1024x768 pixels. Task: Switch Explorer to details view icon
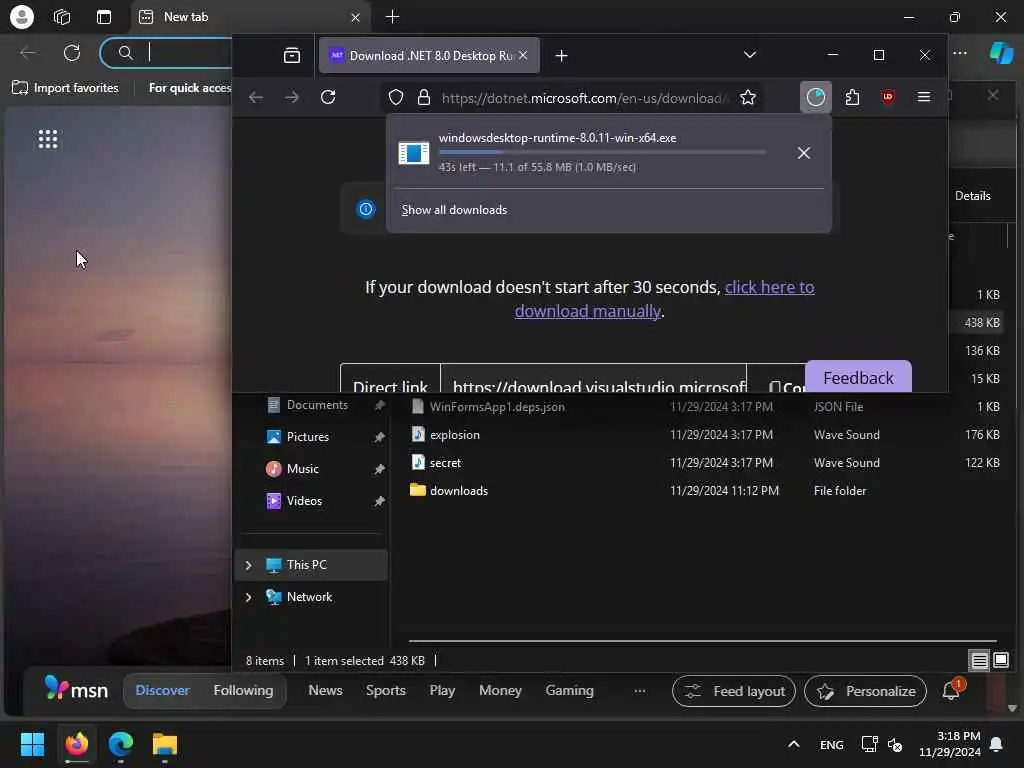click(x=980, y=661)
